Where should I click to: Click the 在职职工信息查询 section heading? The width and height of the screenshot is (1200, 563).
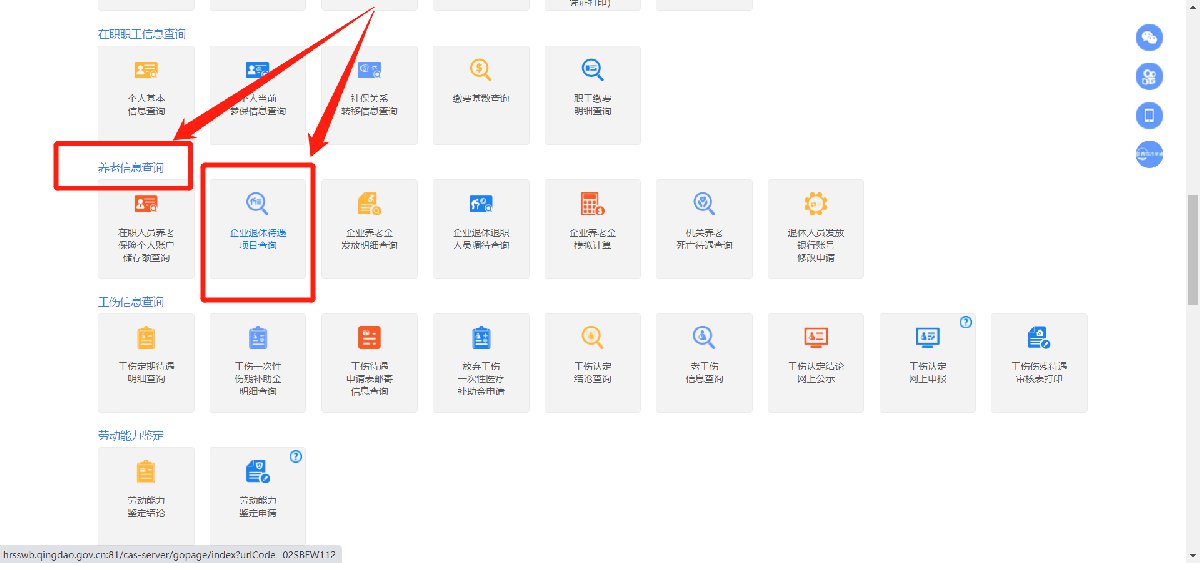tap(141, 34)
